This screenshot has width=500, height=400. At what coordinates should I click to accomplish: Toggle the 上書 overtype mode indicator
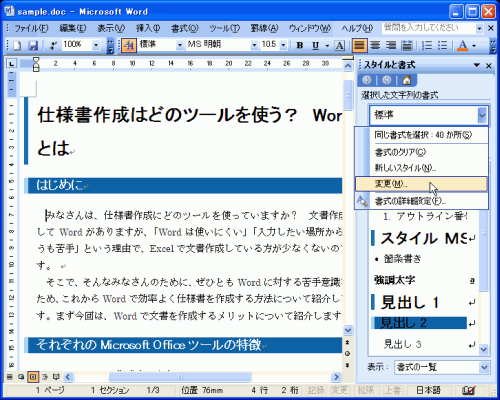coord(392,390)
